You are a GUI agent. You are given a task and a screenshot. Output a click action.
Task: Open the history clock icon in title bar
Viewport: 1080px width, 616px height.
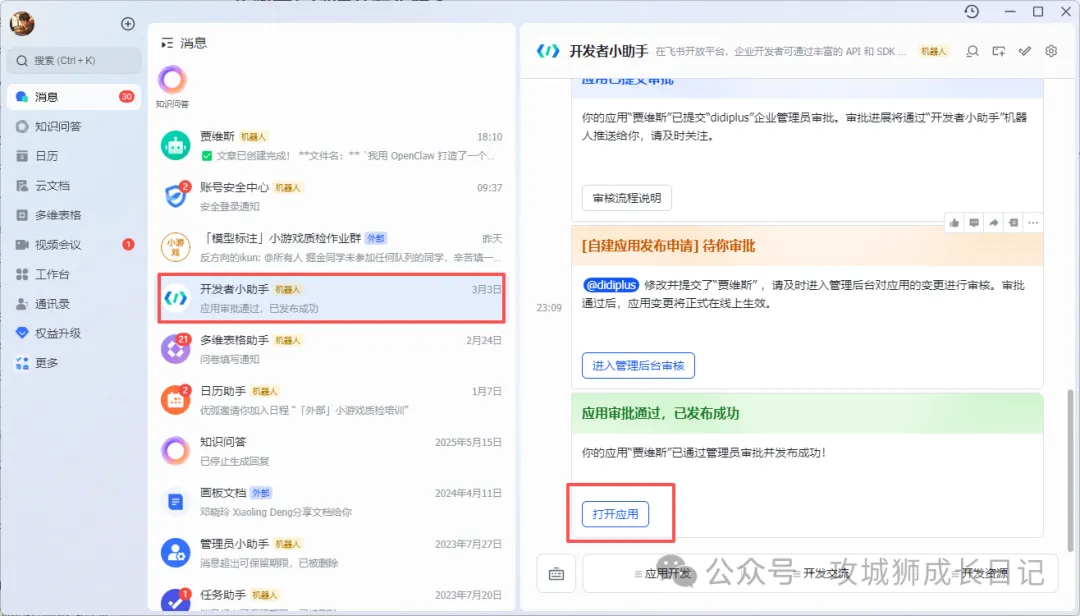[971, 11]
